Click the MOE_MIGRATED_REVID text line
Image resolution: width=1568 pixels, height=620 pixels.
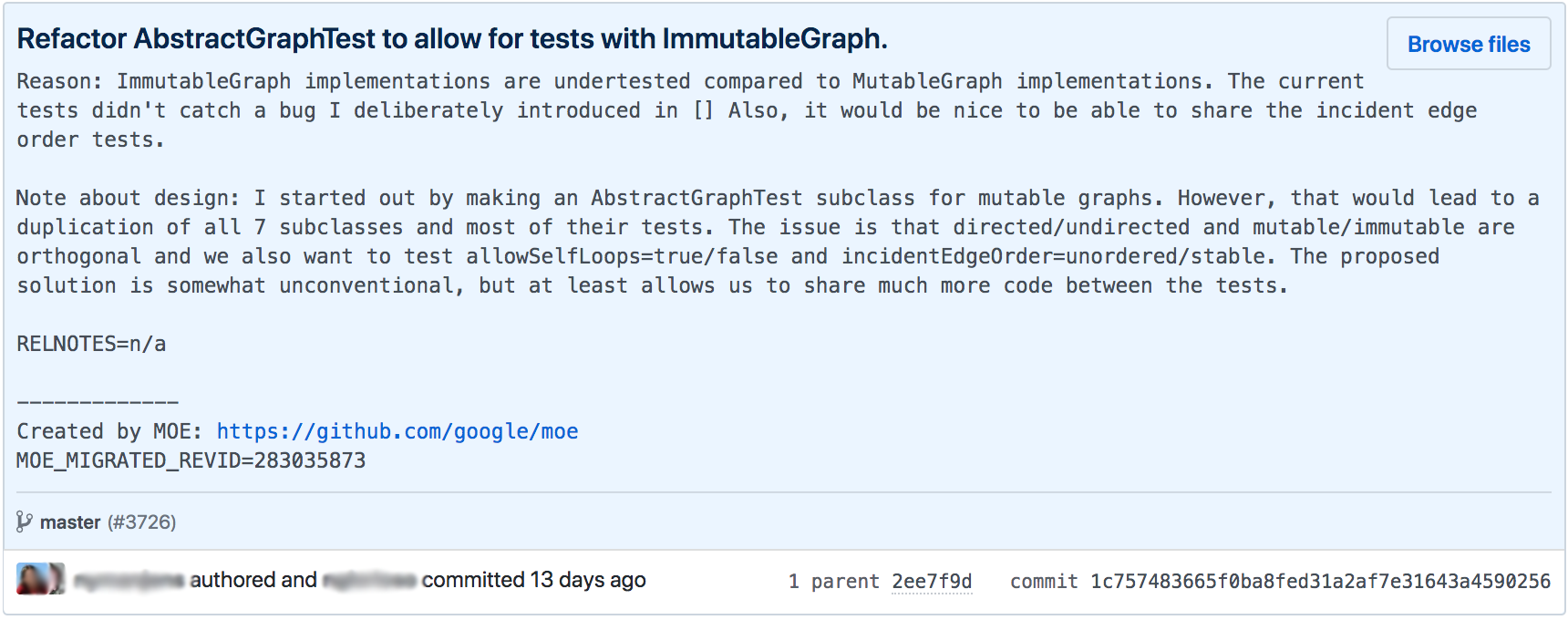(x=190, y=460)
